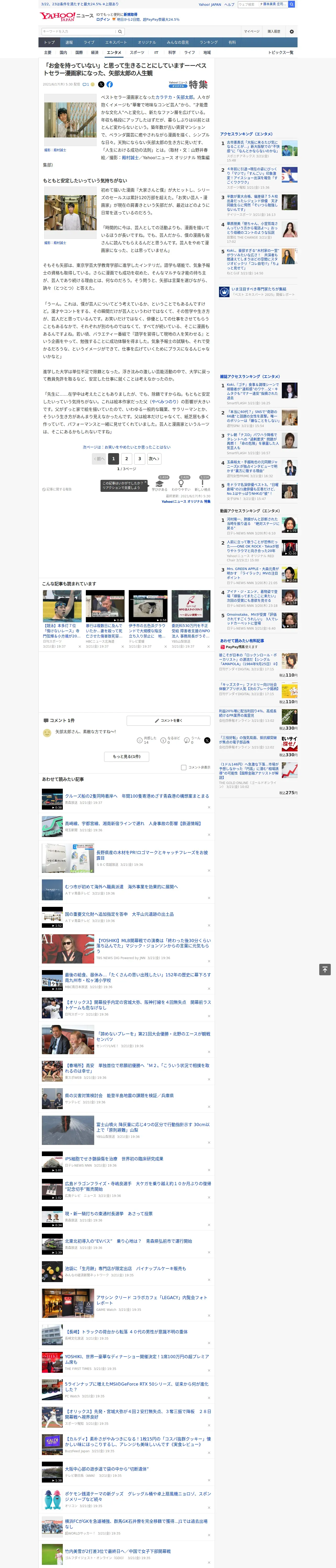Click the web search button in the top bar
Screen dimensions: 336x1568
292,4
